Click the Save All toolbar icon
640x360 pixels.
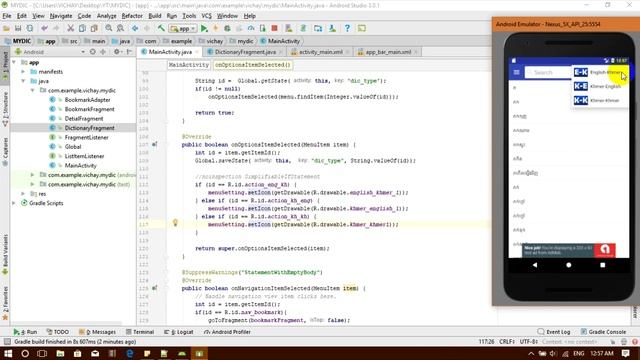[x=18, y=29]
